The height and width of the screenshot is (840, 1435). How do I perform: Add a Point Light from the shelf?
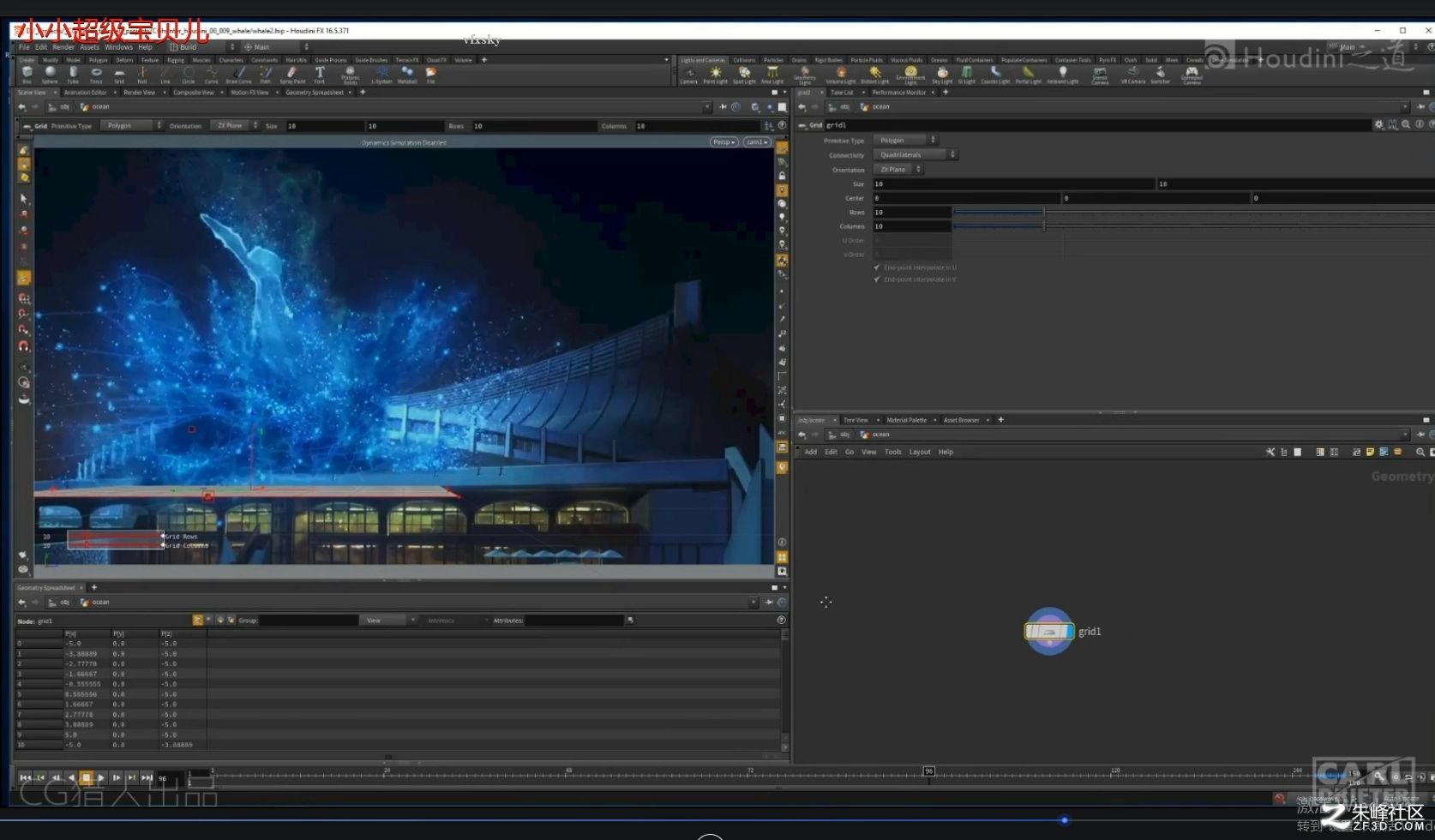(716, 75)
